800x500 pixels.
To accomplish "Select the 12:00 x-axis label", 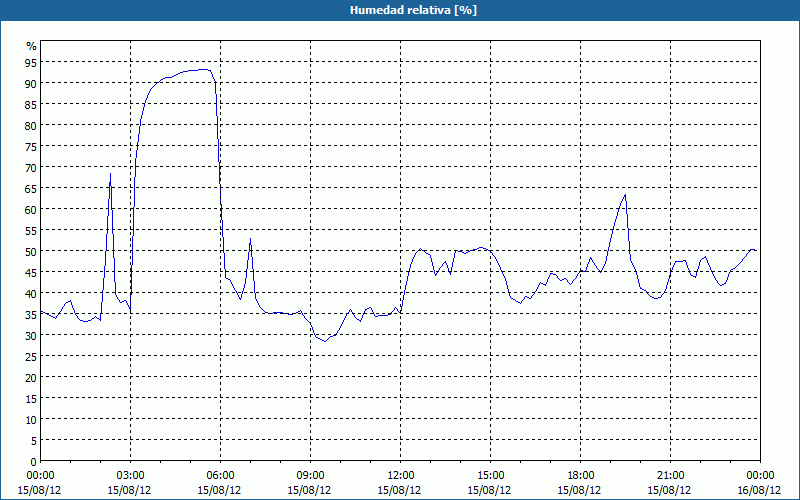I will click(x=401, y=476).
